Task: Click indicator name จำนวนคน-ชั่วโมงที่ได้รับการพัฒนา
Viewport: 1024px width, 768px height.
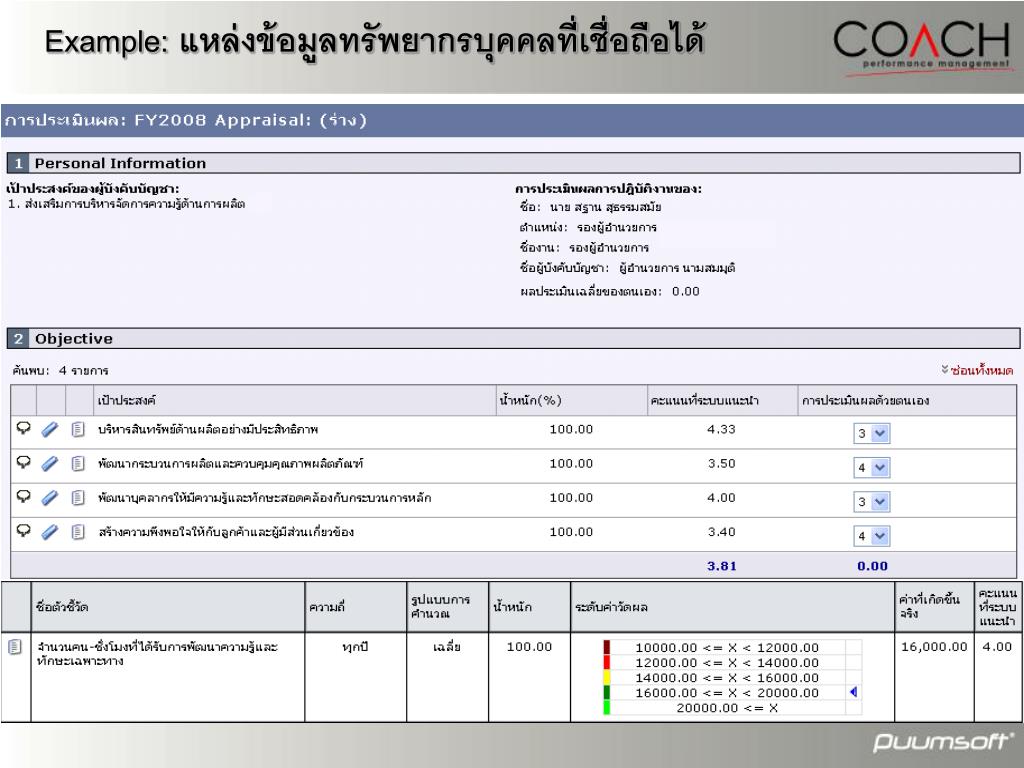Action: tap(157, 654)
